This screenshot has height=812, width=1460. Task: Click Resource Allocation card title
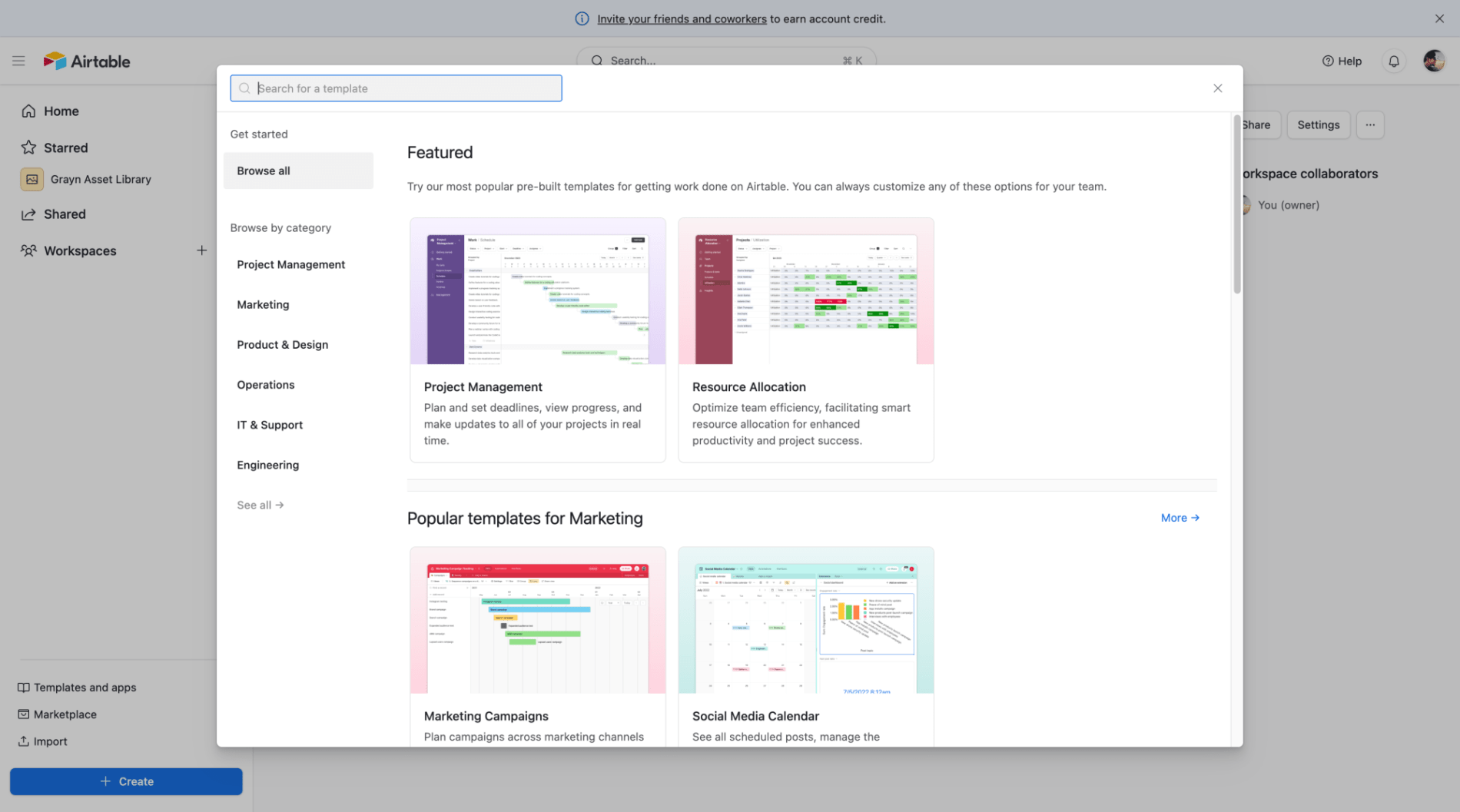[749, 387]
